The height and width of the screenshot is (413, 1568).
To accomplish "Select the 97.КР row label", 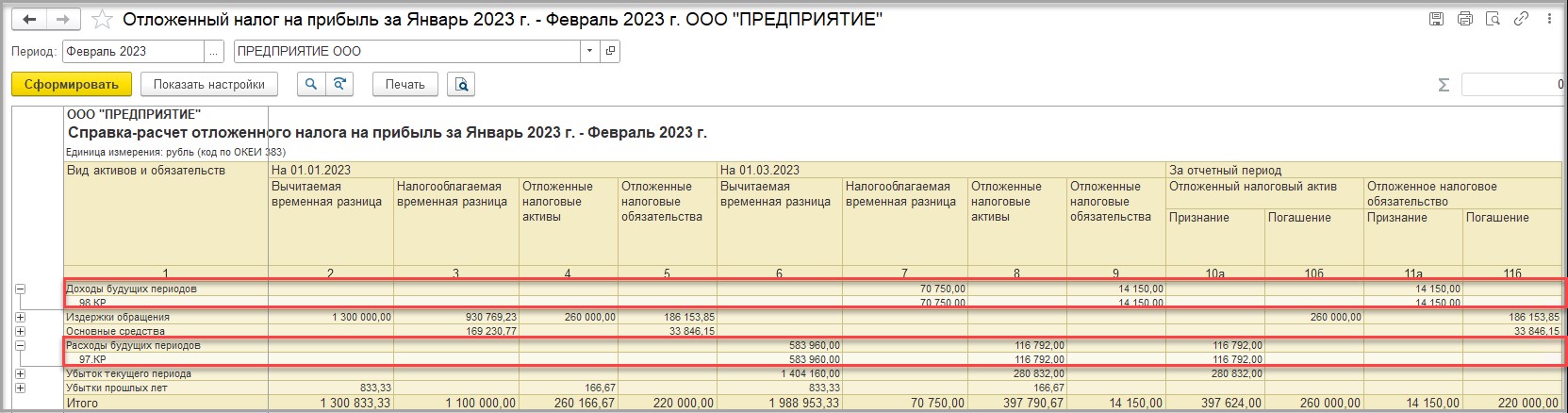I will [92, 360].
